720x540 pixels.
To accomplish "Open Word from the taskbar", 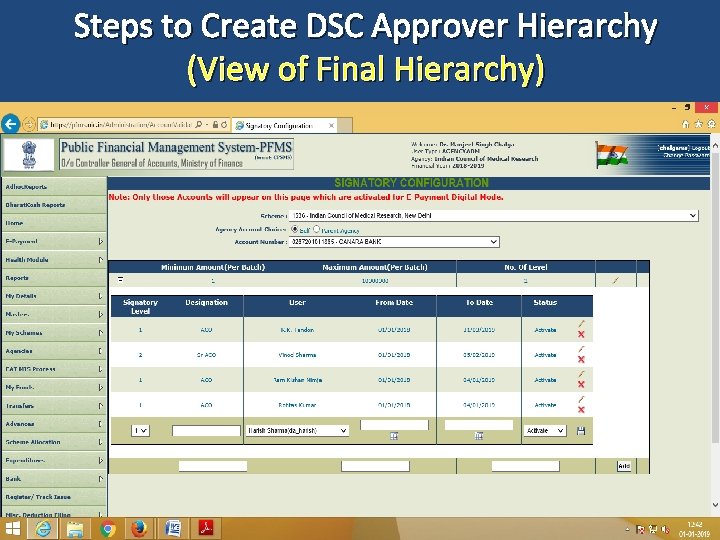I will click(173, 529).
